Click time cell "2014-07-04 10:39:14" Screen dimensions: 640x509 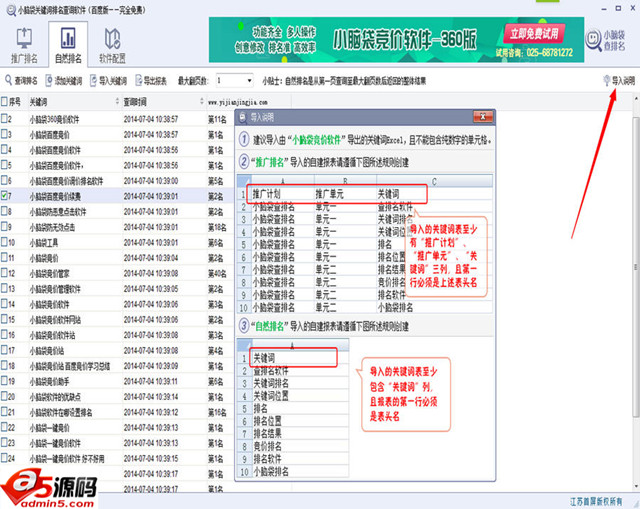[x=151, y=397]
